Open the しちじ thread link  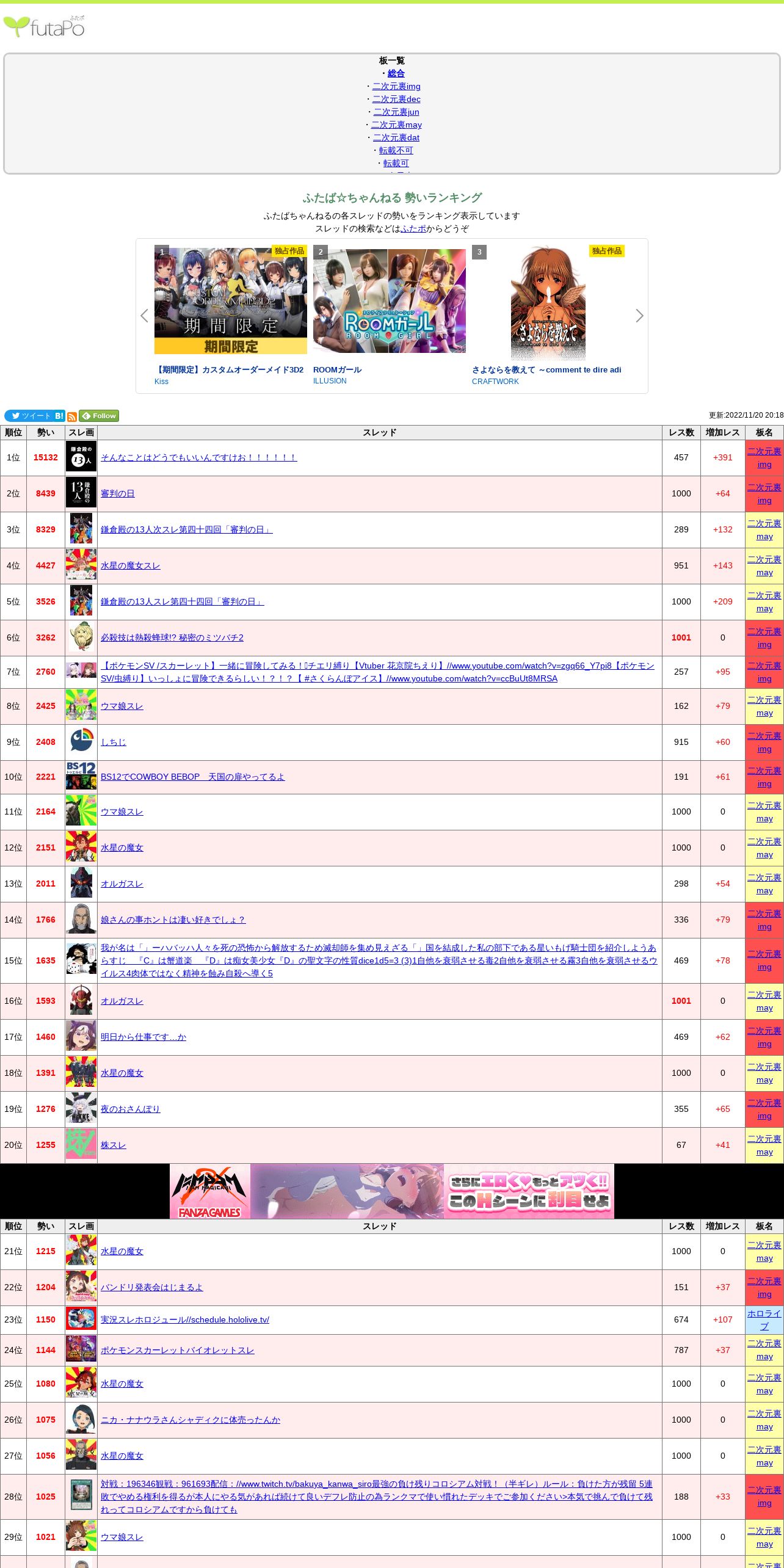[114, 742]
